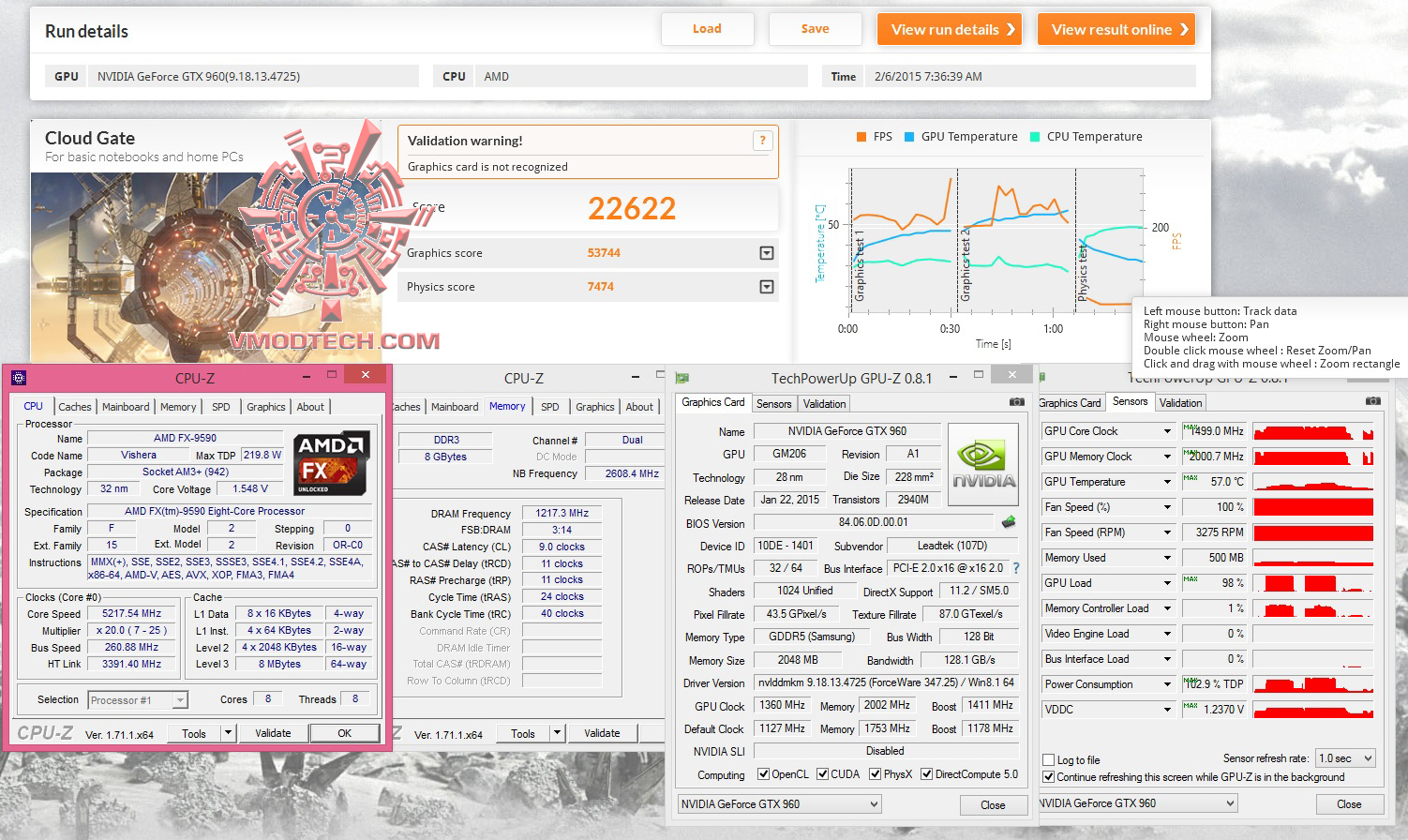The image size is (1408, 840).
Task: Open Tools dropdown arrow in CPU-Z Memory window
Action: tap(557, 733)
